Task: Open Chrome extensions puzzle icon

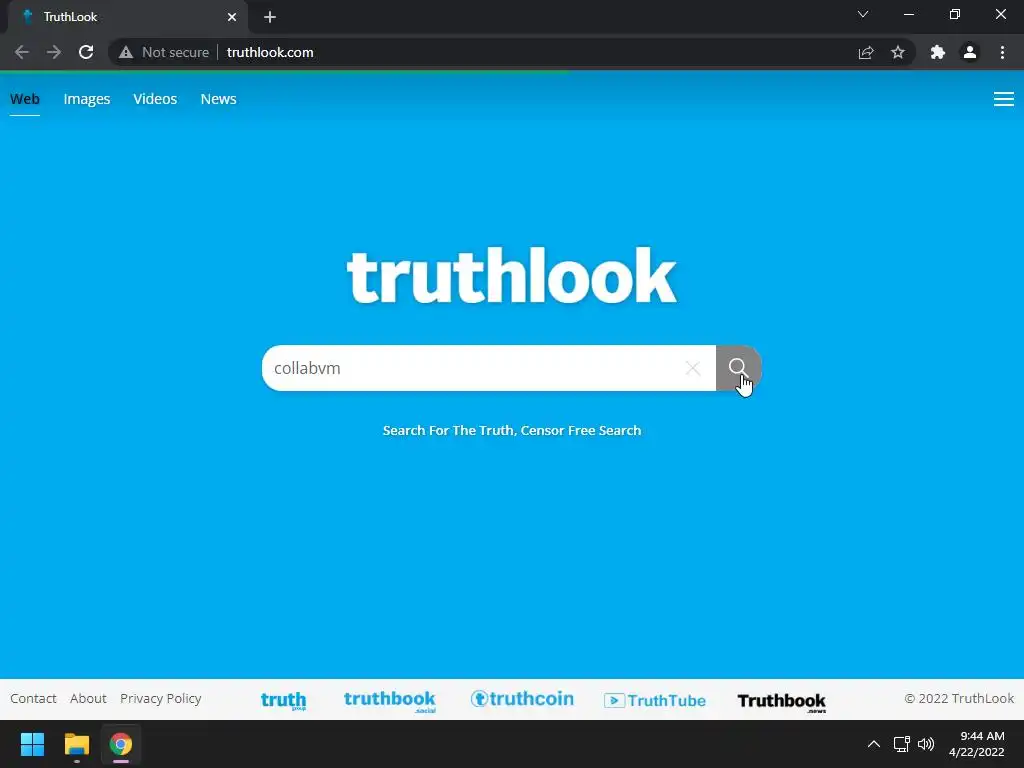Action: [938, 52]
